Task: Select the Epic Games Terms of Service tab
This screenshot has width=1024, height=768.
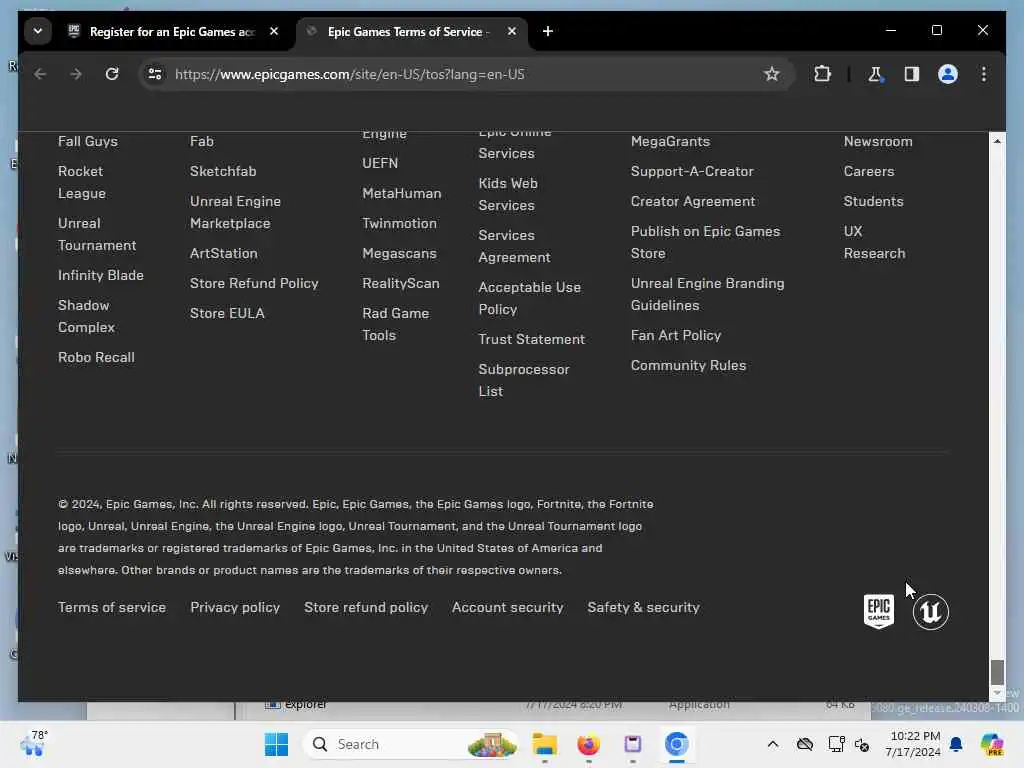Action: pos(409,31)
